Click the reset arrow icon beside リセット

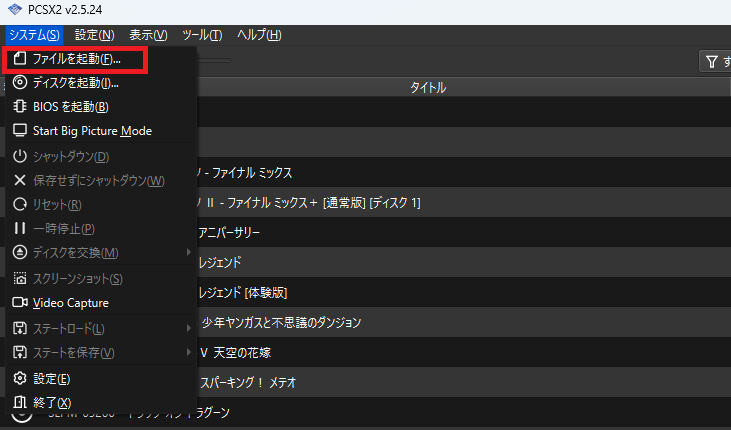tap(20, 204)
